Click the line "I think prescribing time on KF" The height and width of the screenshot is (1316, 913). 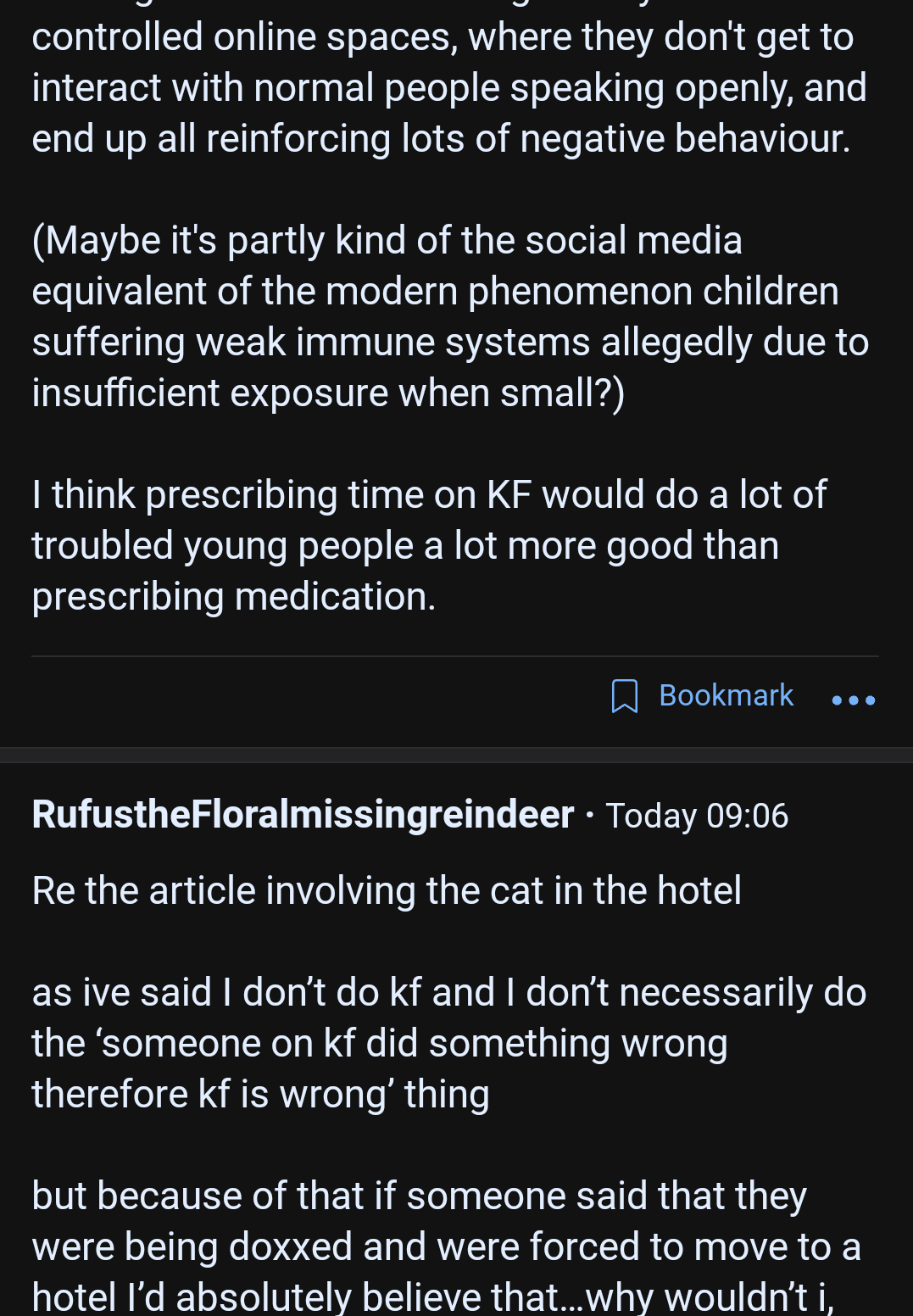coord(429,494)
